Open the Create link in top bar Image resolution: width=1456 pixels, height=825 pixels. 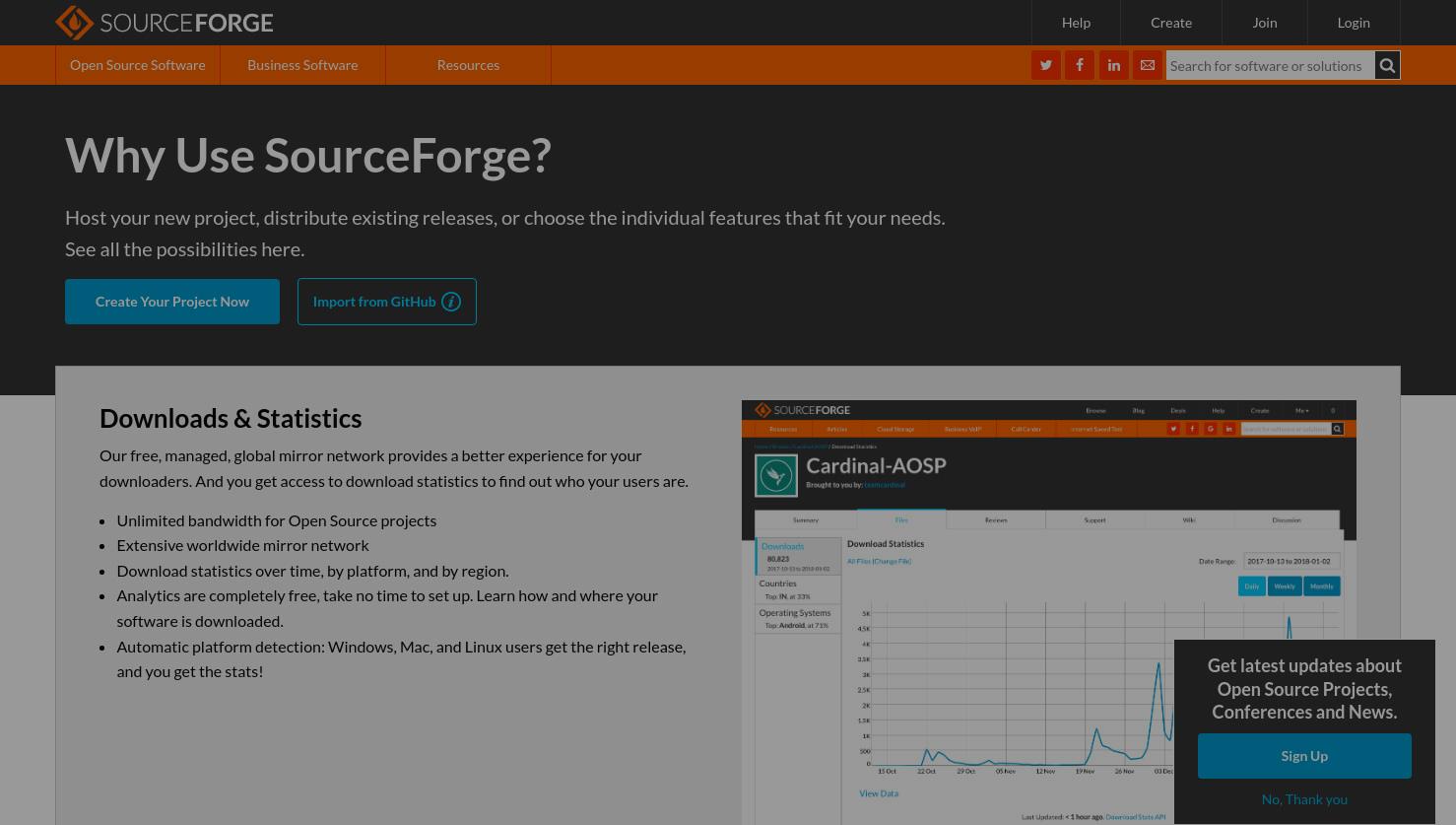[1171, 23]
